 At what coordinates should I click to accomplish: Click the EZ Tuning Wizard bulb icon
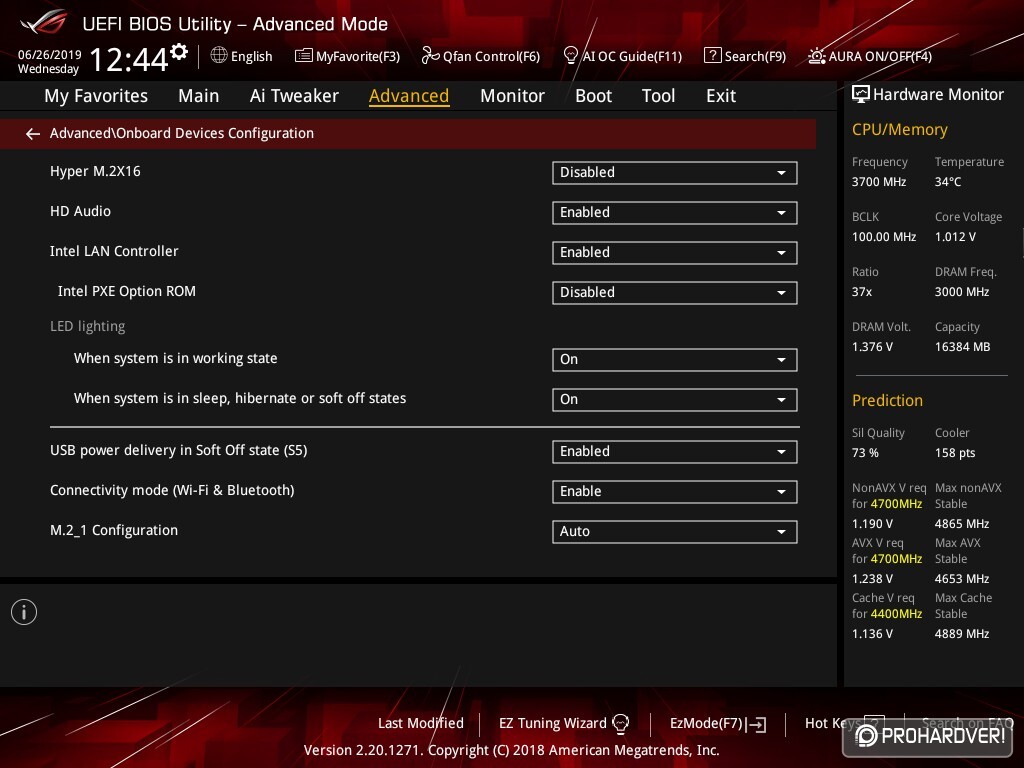tap(620, 723)
